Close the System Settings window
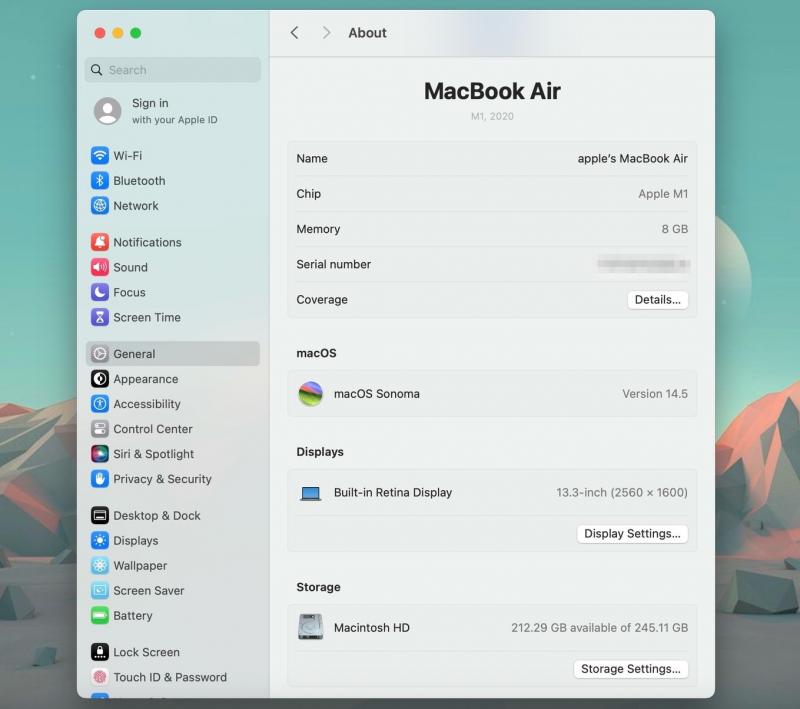 [100, 33]
